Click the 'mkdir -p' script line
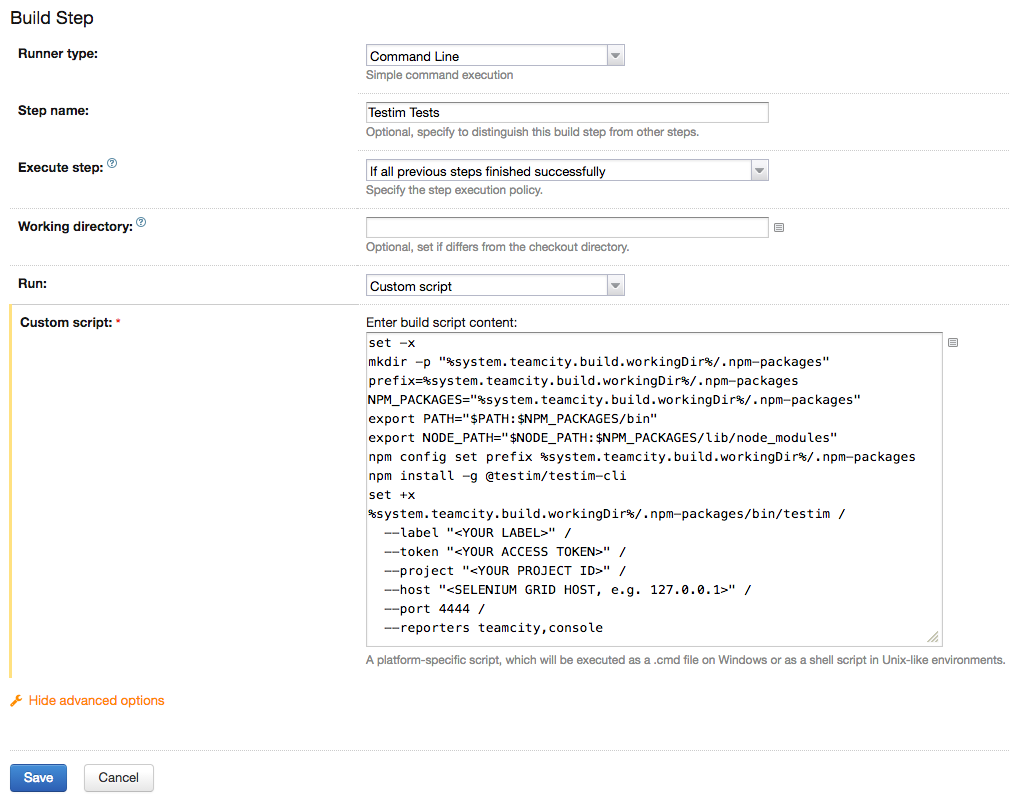Image resolution: width=1010 pixels, height=800 pixels. 598,362
